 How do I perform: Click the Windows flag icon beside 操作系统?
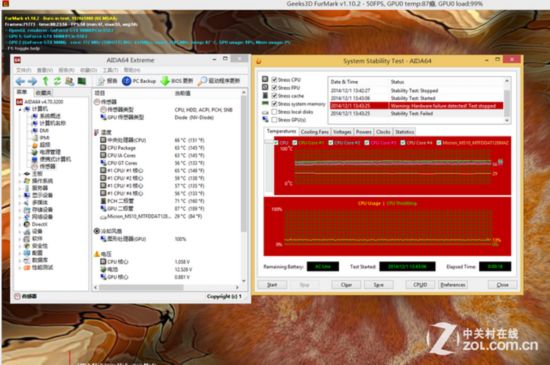[27, 181]
